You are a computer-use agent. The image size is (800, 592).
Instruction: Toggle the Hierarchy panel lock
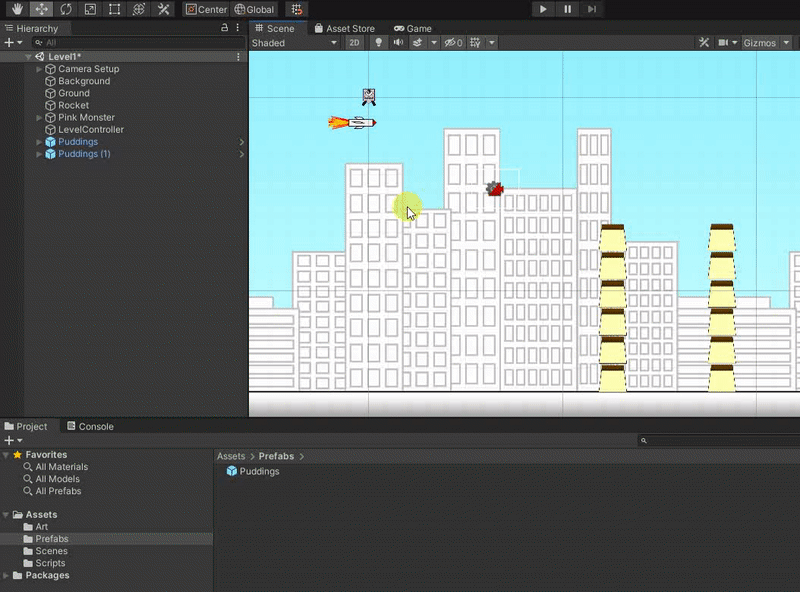(x=224, y=29)
